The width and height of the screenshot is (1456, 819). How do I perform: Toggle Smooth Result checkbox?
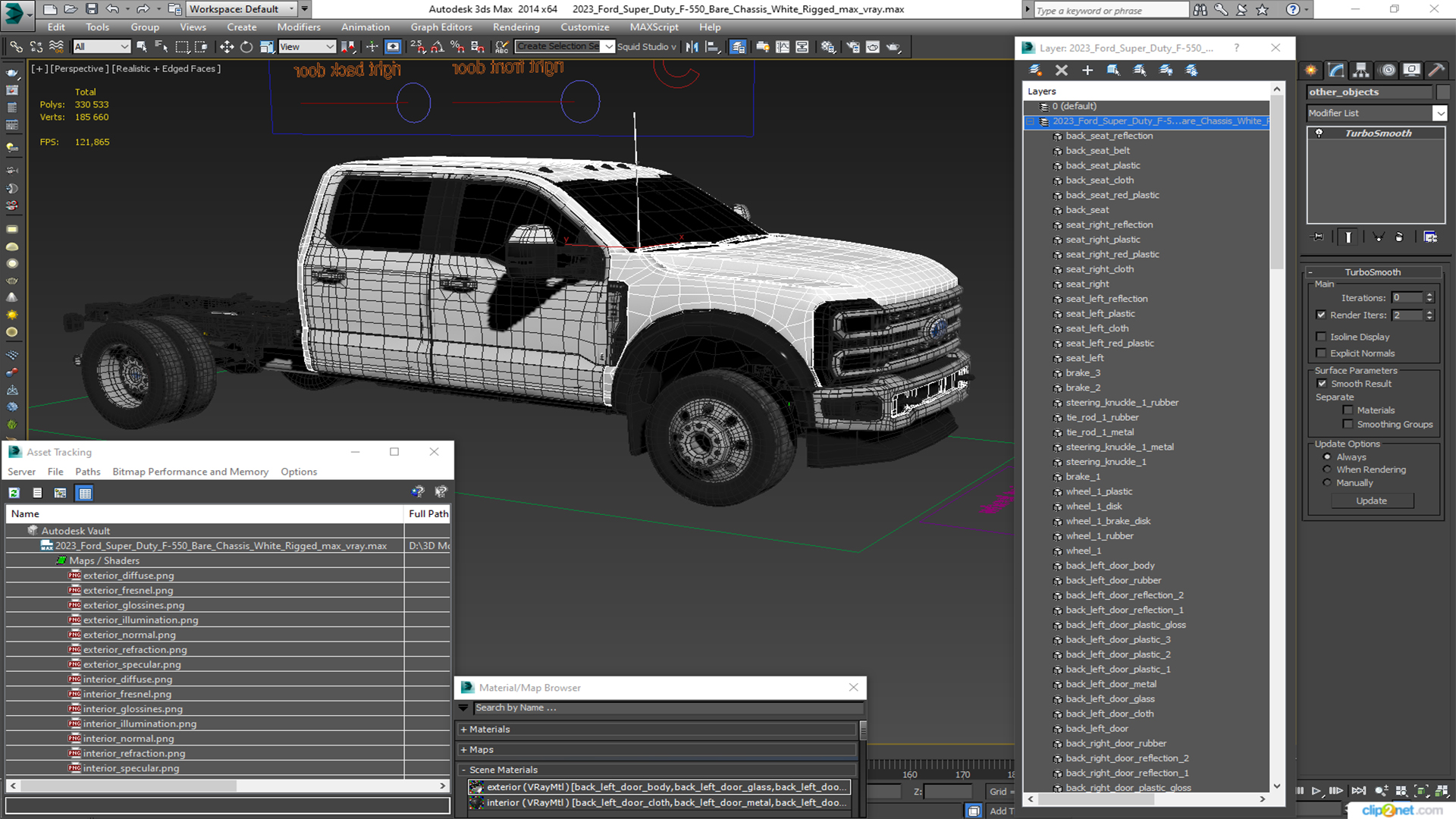click(x=1322, y=384)
